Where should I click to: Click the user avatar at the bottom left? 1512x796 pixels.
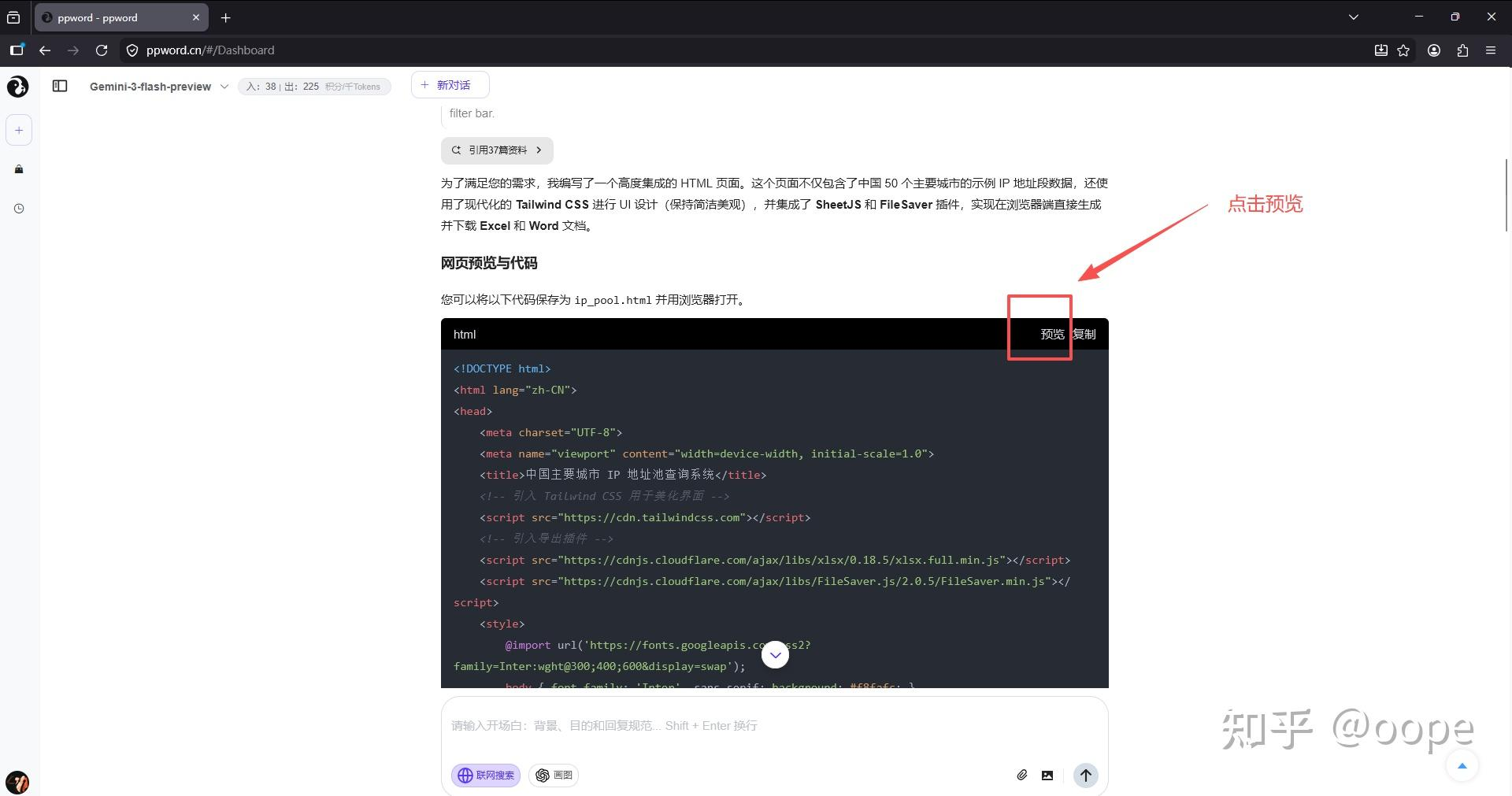pos(17,783)
